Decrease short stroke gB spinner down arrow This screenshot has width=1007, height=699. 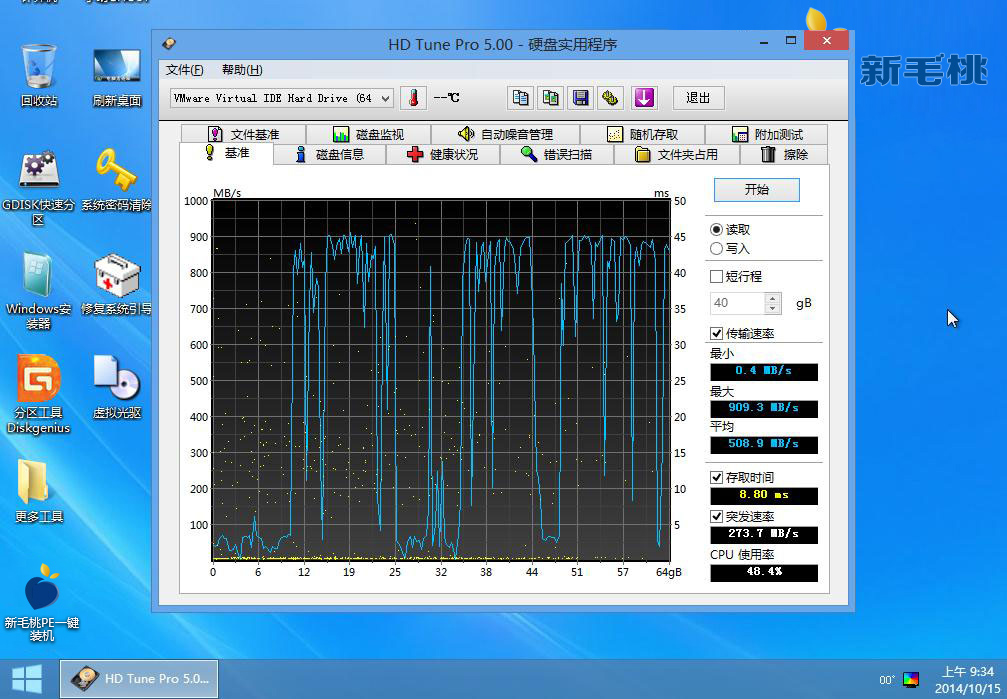(x=773, y=308)
